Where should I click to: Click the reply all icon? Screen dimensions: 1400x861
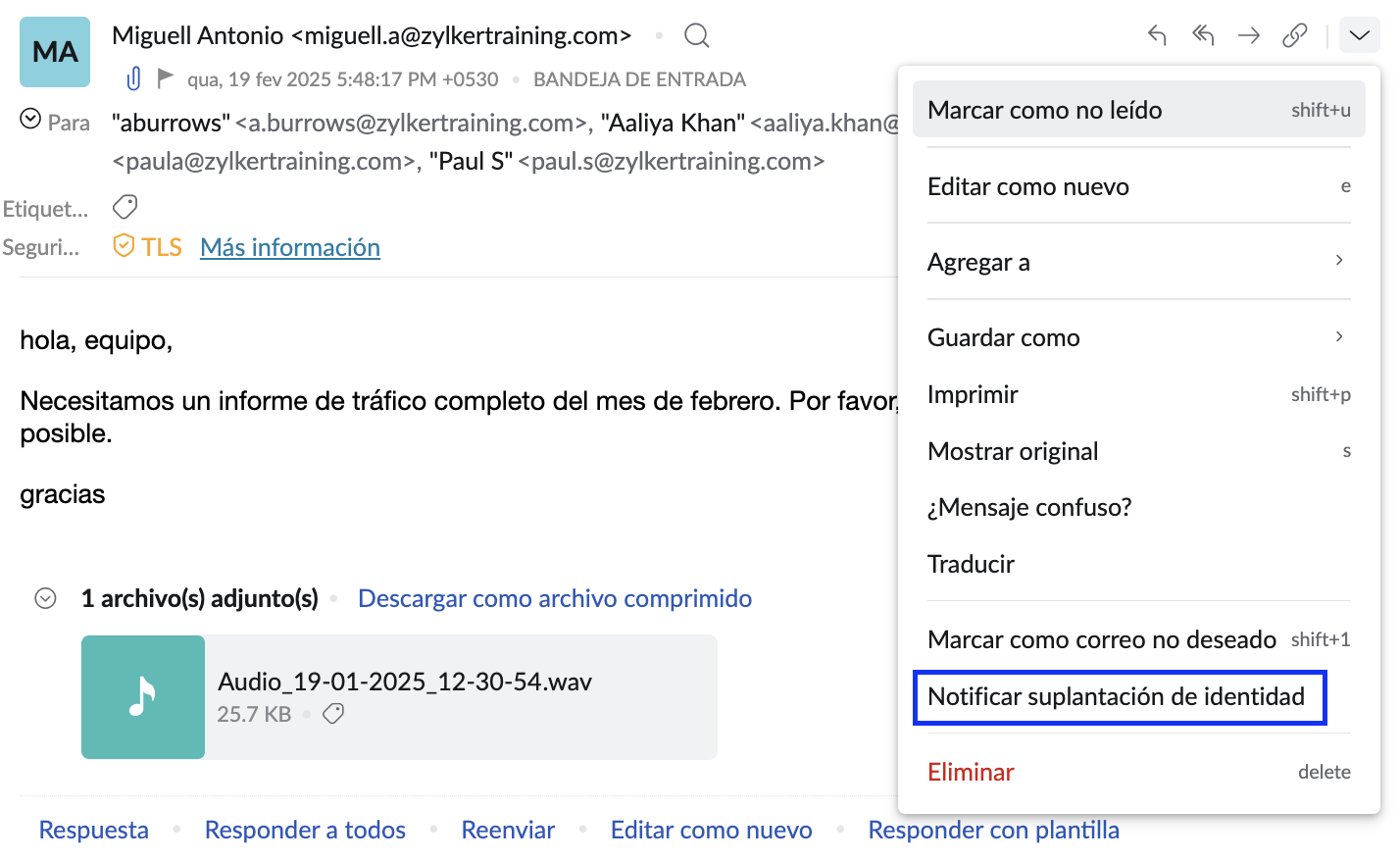pos(1203,36)
